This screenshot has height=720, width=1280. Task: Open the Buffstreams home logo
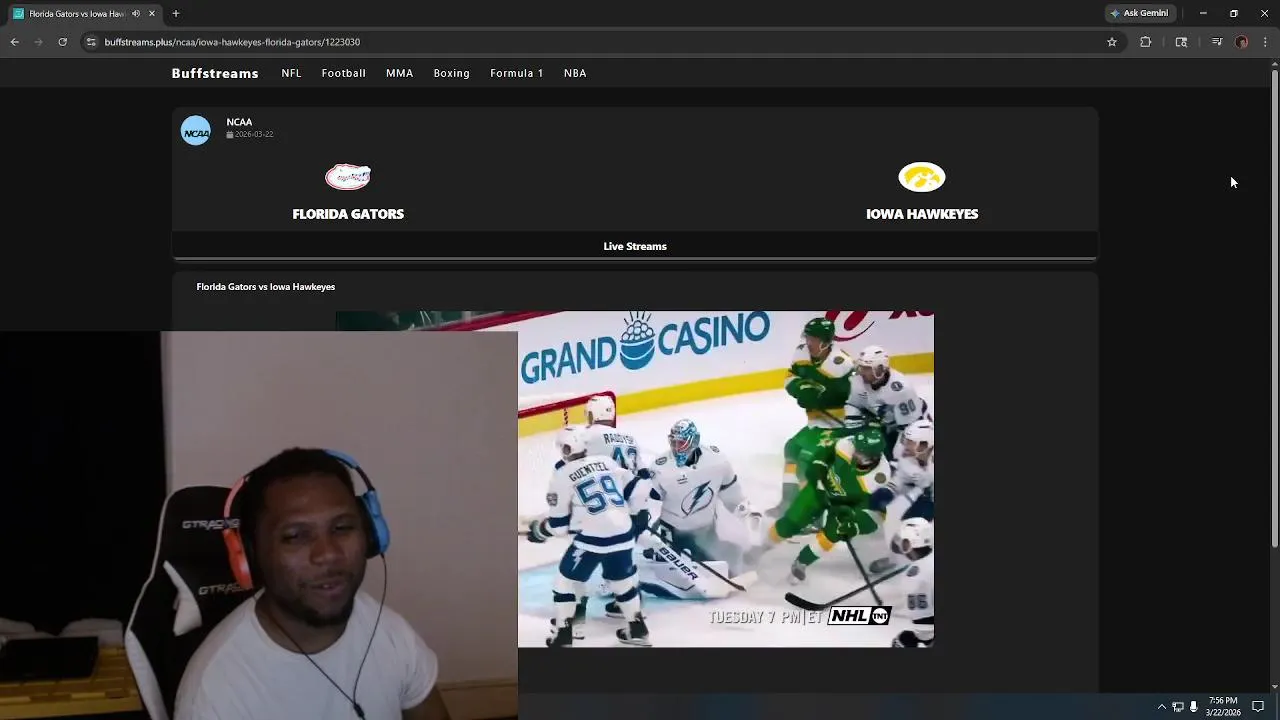[215, 73]
